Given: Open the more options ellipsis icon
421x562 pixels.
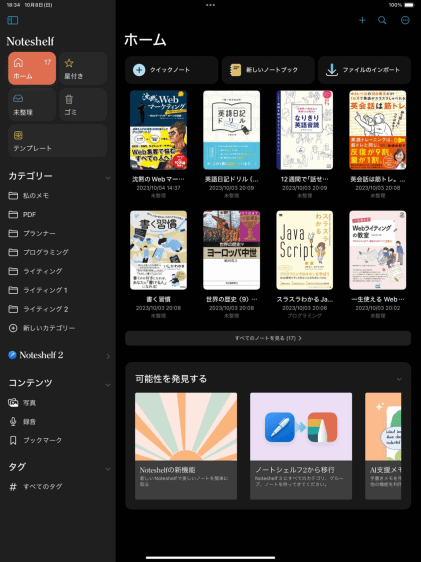Looking at the screenshot, I should [405, 20].
